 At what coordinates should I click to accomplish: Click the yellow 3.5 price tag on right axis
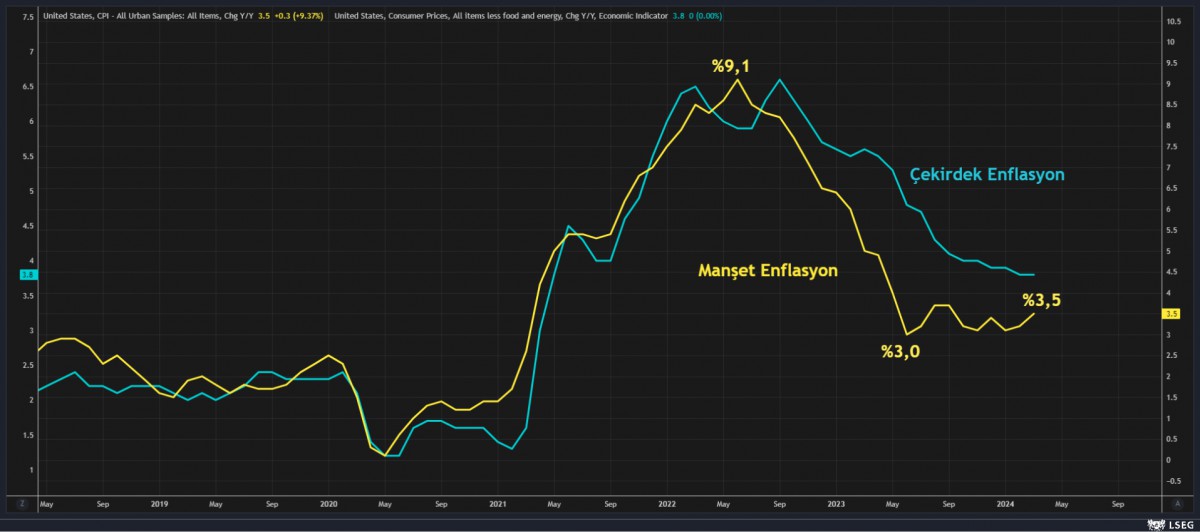click(1172, 313)
